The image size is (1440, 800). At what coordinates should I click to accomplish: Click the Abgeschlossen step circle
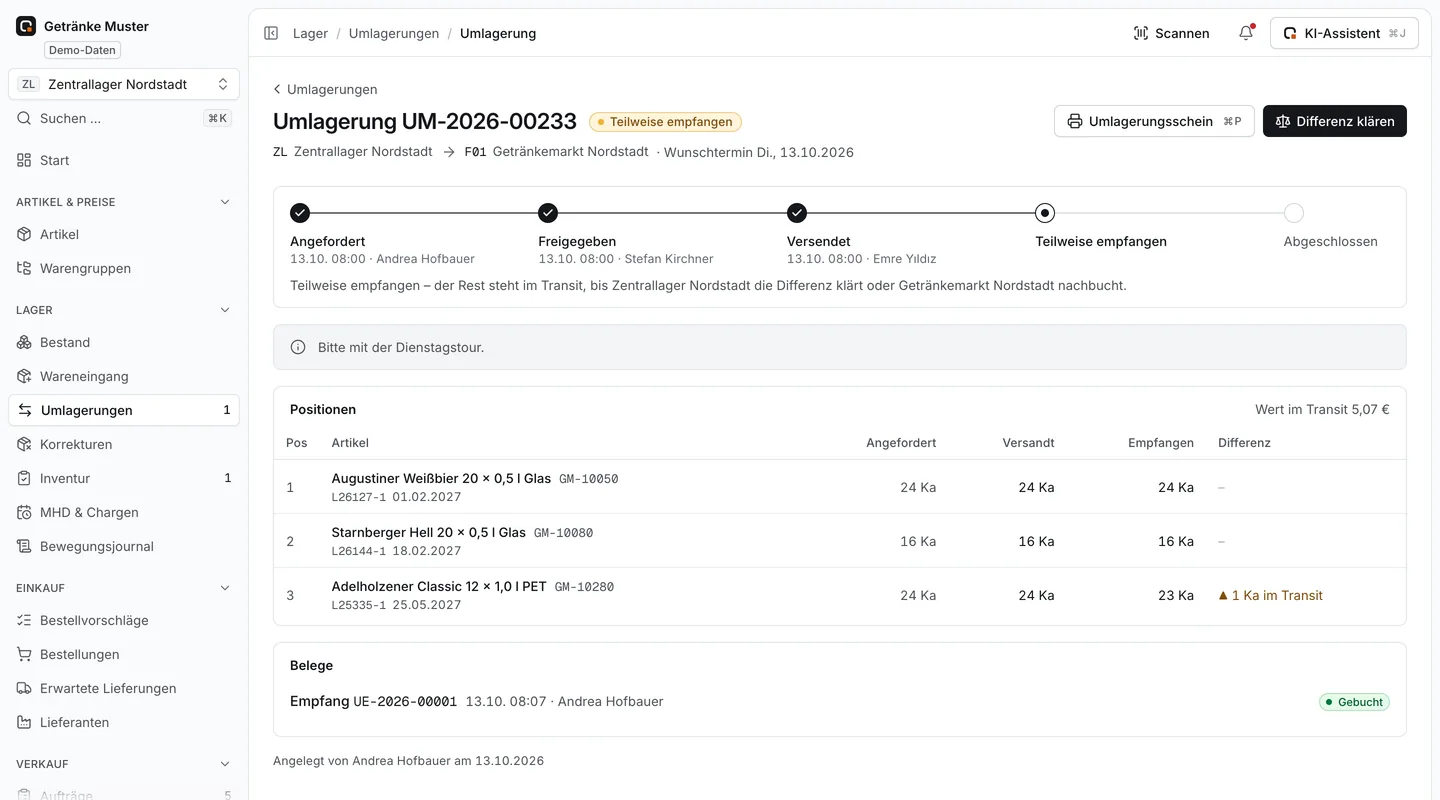(x=1294, y=213)
